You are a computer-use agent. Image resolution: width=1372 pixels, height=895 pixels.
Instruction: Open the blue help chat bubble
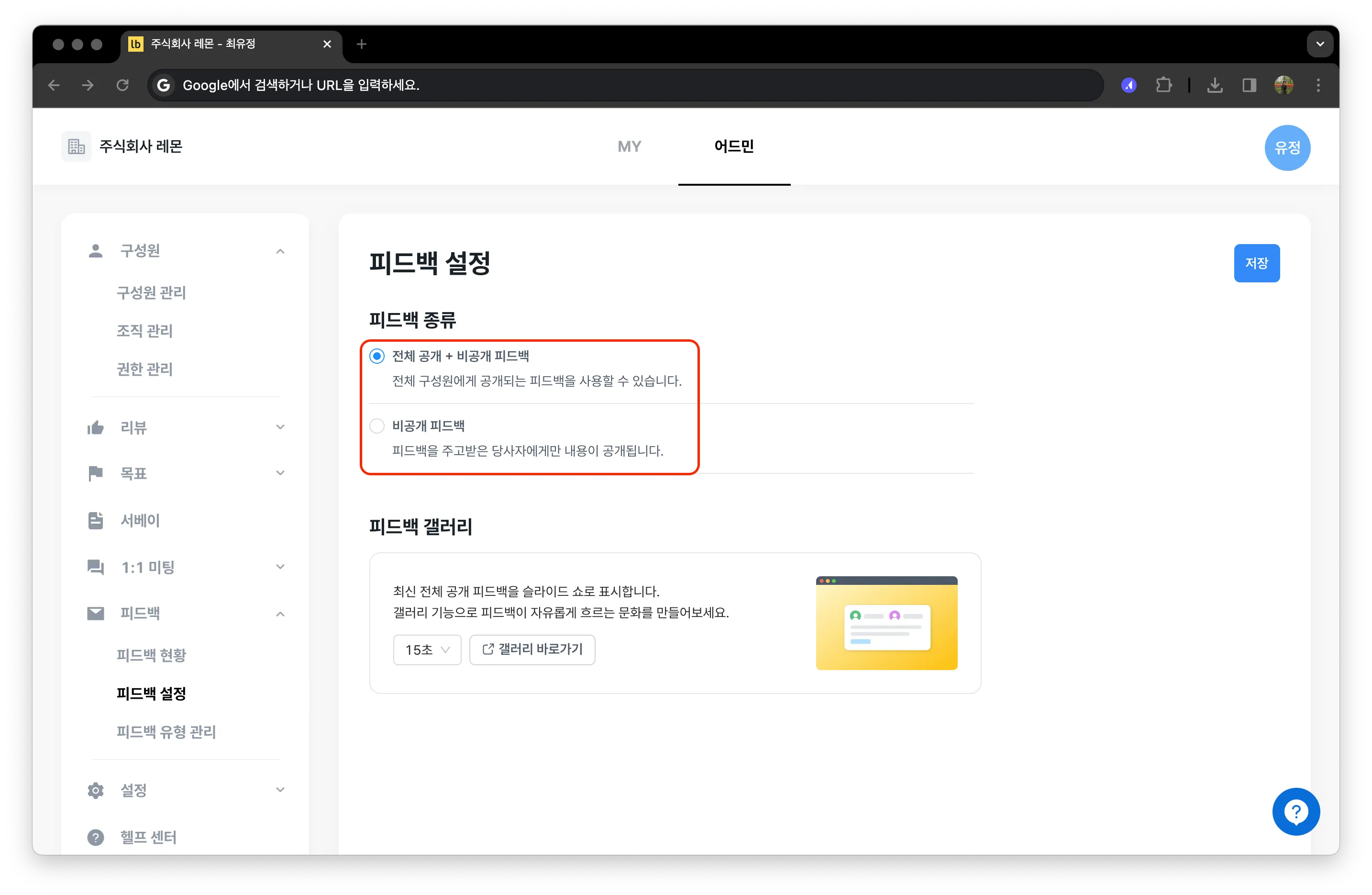1296,812
